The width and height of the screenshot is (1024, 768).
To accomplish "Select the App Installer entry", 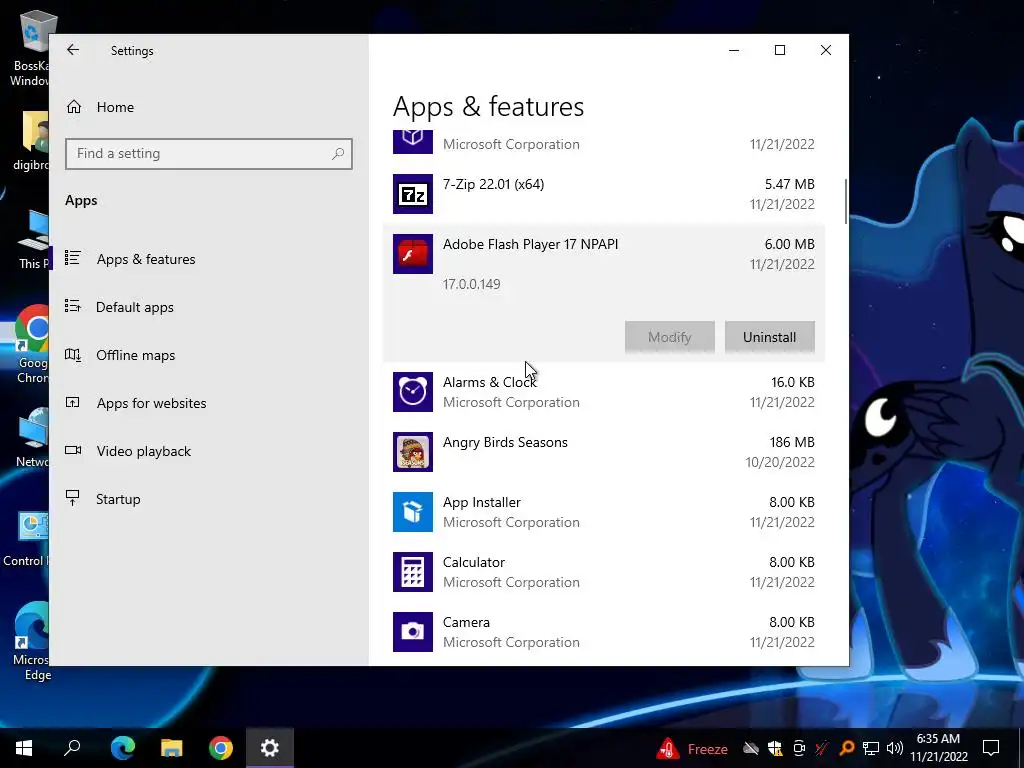I will (x=603, y=512).
